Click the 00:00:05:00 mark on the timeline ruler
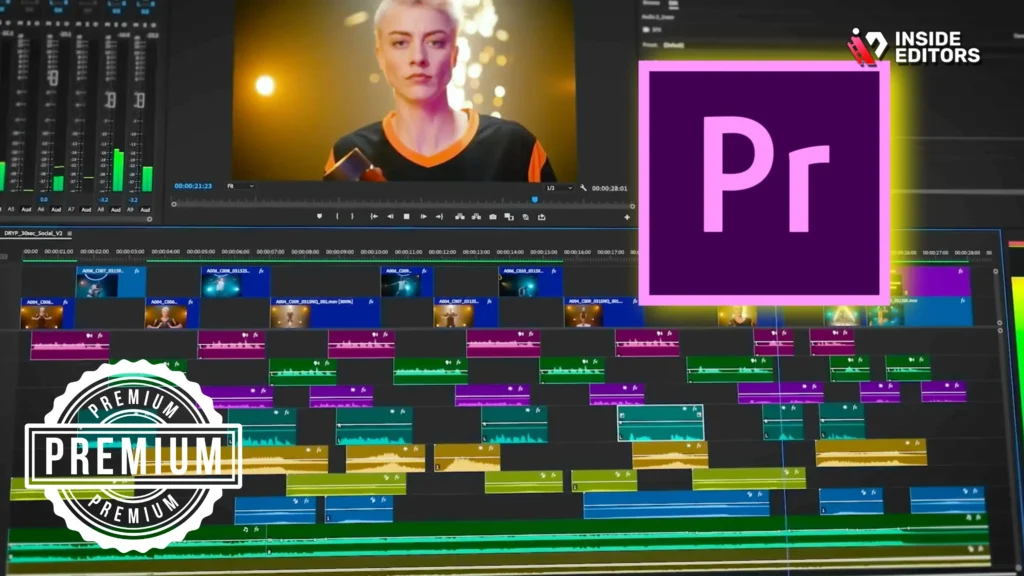This screenshot has height=576, width=1024. pyautogui.click(x=200, y=251)
